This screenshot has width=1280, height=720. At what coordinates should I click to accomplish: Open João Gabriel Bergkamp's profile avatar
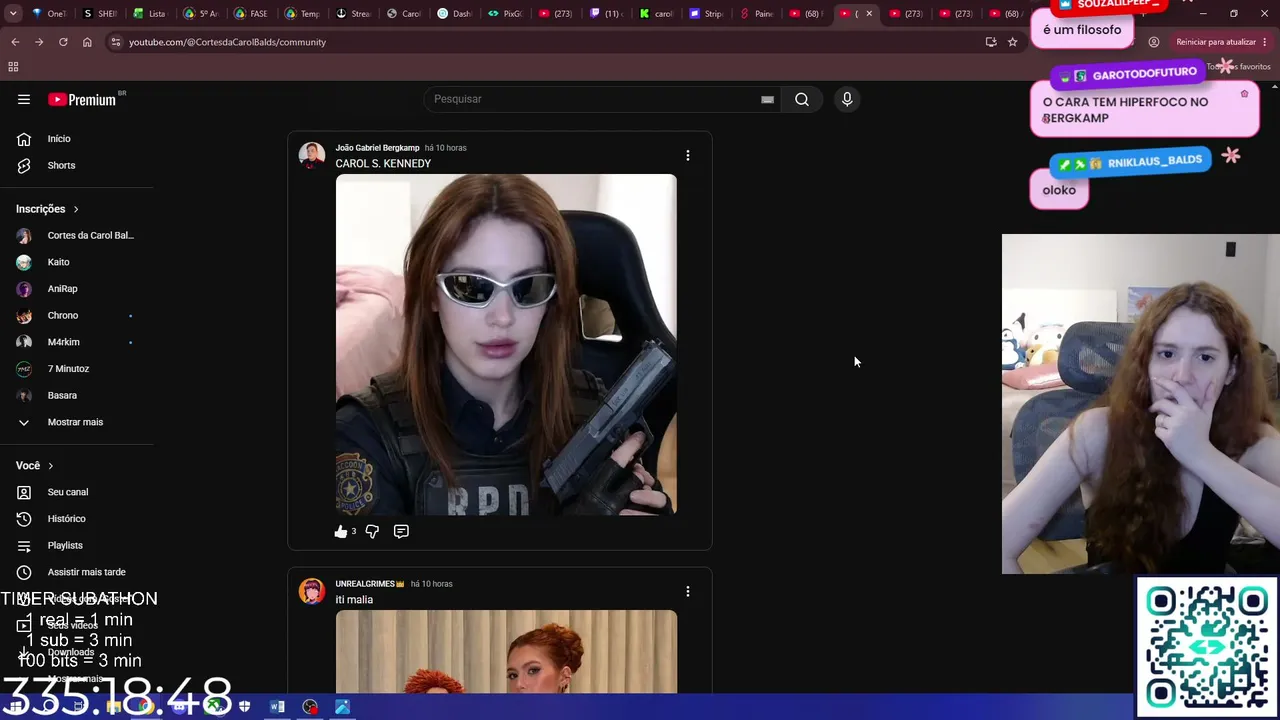312,155
